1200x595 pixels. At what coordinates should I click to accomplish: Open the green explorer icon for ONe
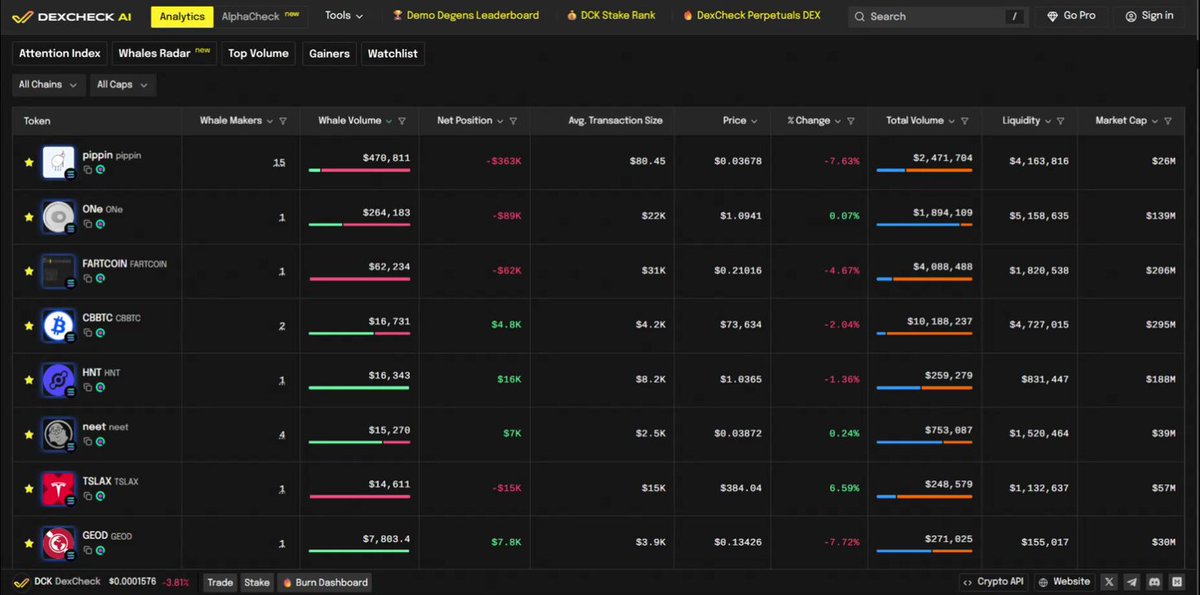pos(100,225)
